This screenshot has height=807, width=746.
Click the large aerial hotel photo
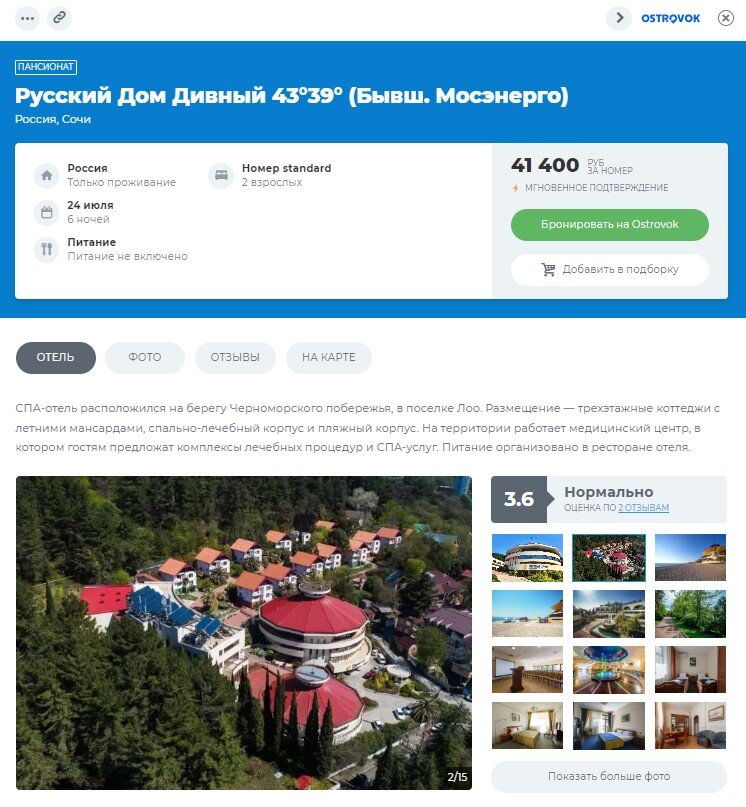[x=244, y=633]
